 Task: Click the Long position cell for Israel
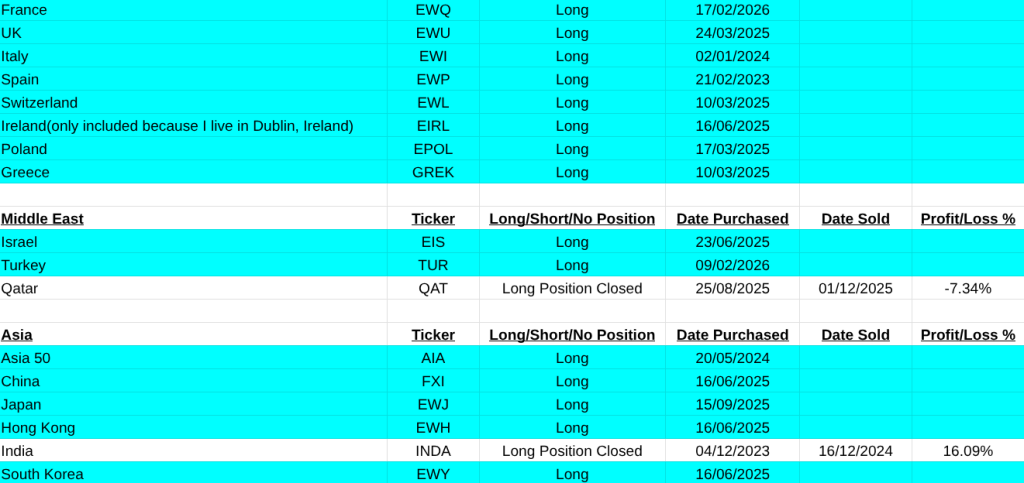572,241
